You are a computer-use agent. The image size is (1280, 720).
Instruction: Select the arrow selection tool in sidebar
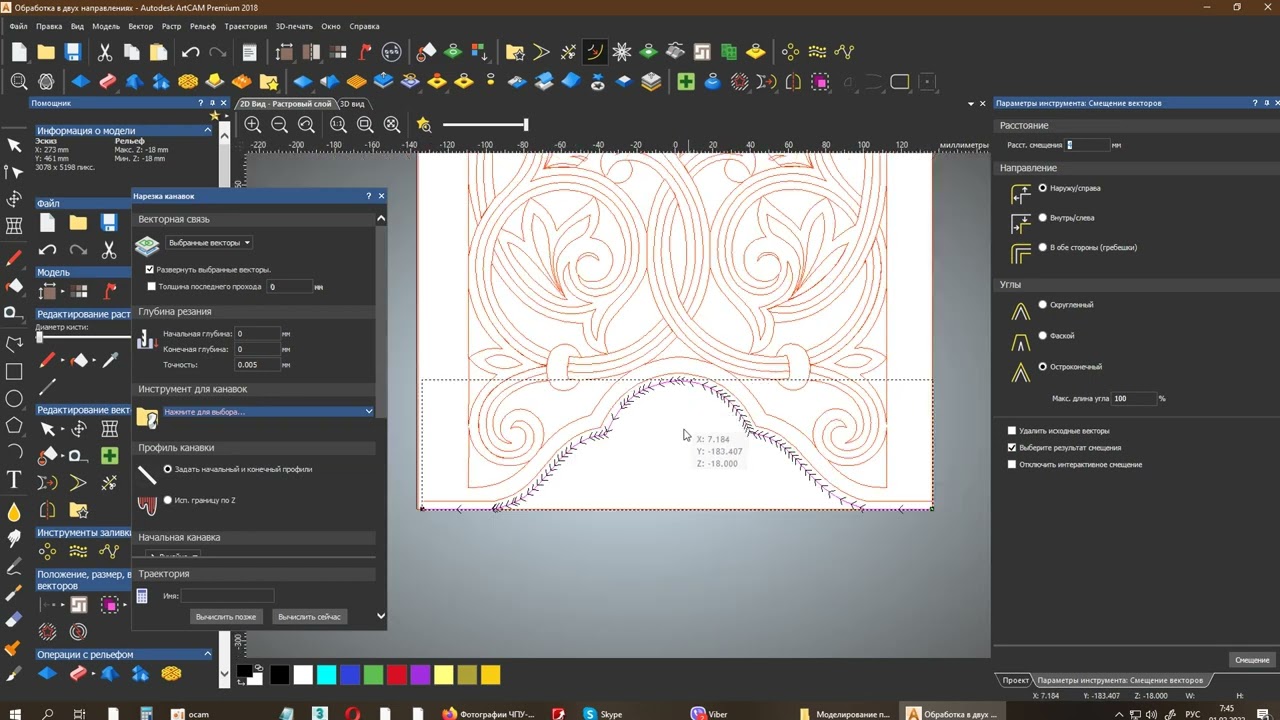(x=14, y=145)
